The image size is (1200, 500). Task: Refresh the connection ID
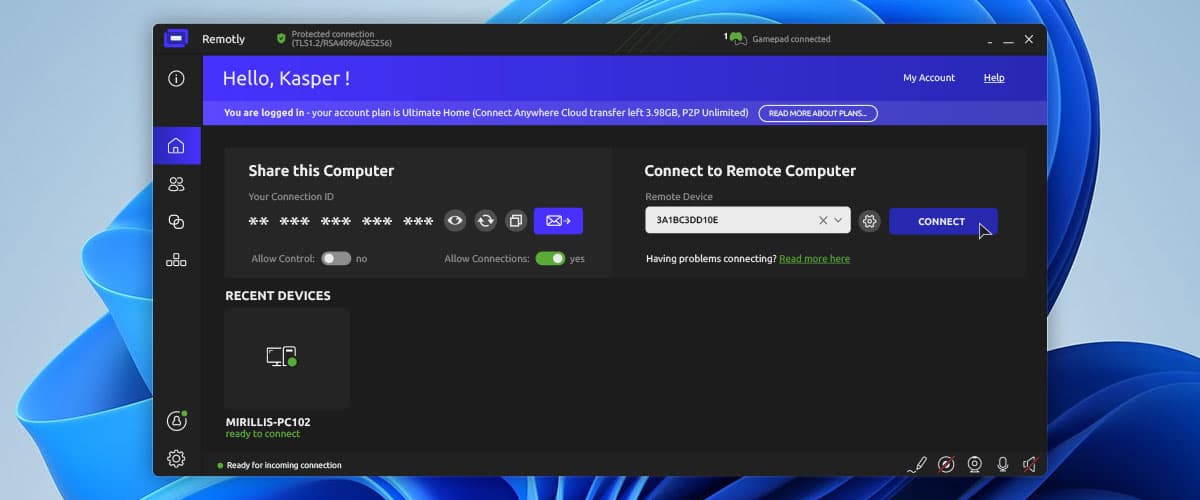click(x=486, y=221)
